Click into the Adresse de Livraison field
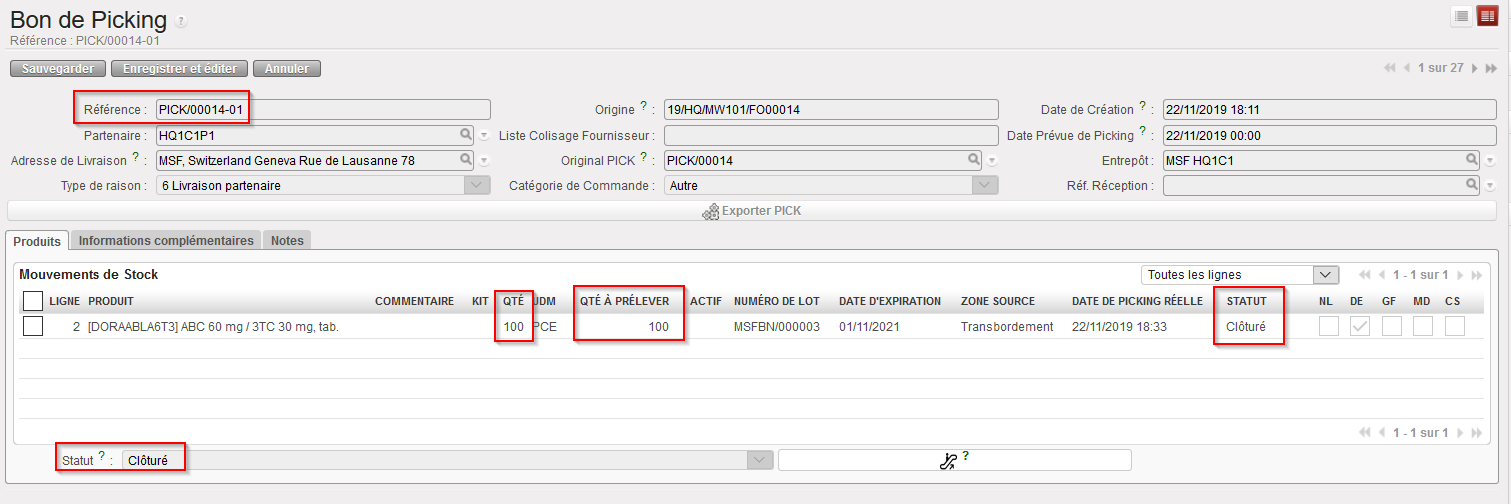Image resolution: width=1511 pixels, height=504 pixels. pyautogui.click(x=305, y=160)
